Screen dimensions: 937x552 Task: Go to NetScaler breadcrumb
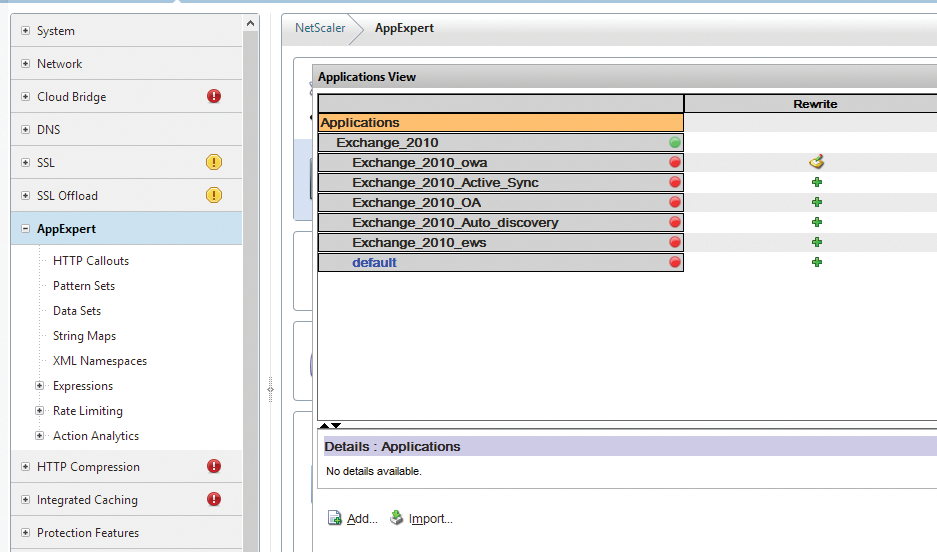(x=320, y=28)
